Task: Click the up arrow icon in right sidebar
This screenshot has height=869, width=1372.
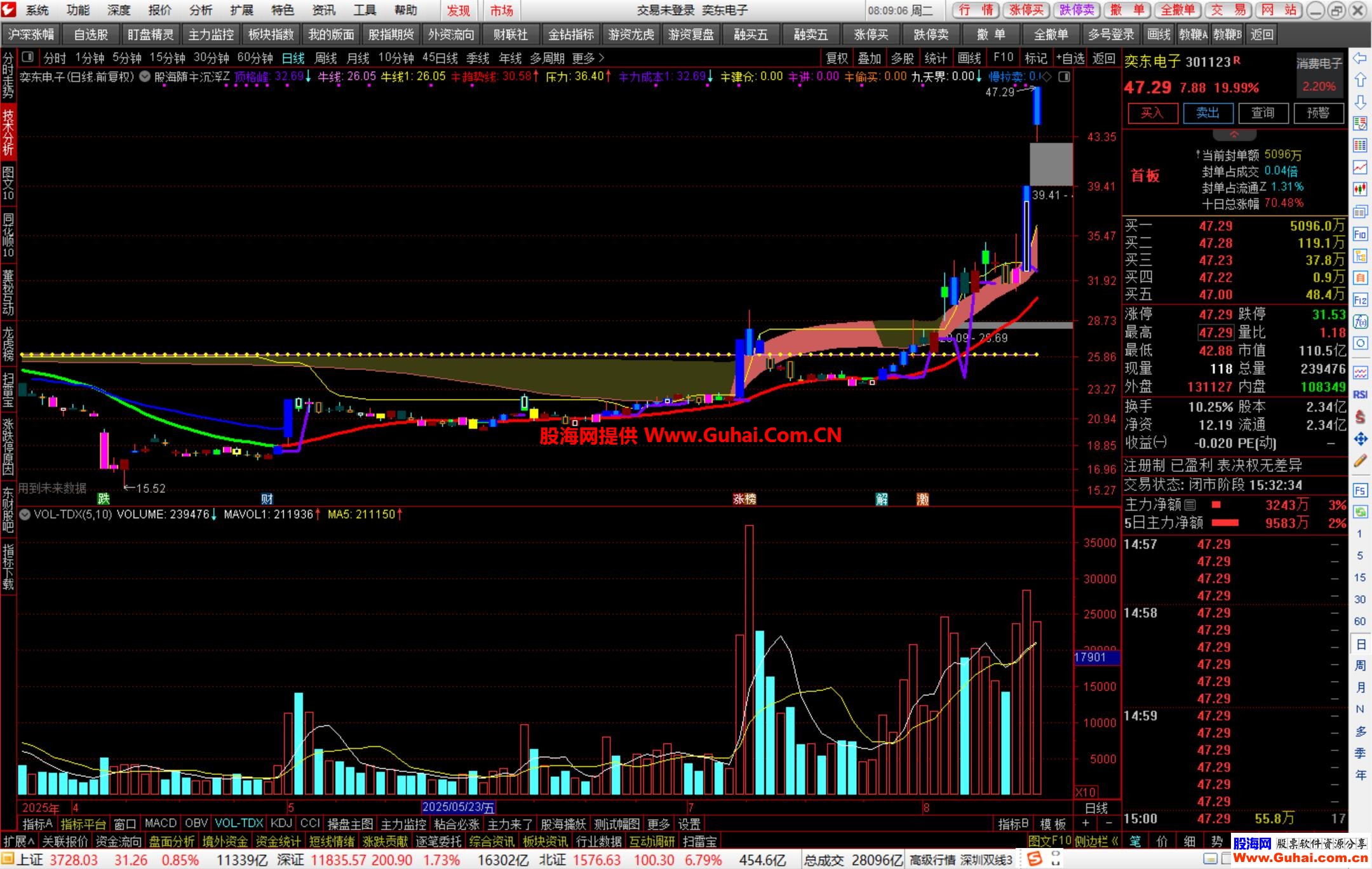Action: pos(1360,80)
